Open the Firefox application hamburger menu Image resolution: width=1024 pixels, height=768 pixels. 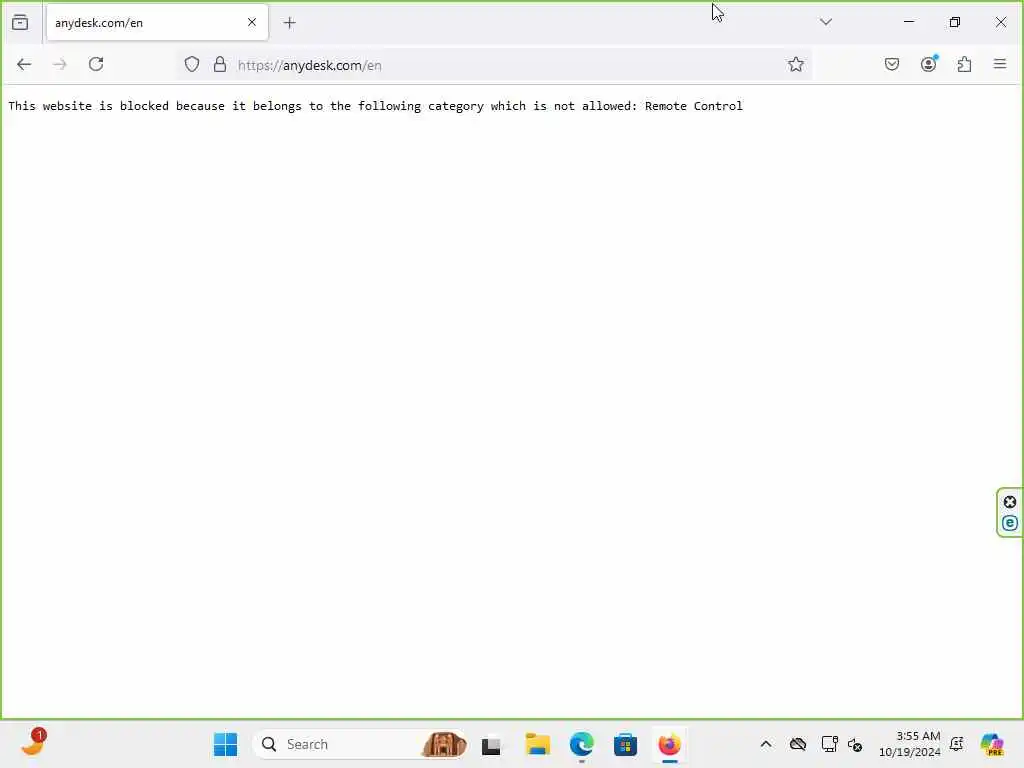pos(1000,64)
